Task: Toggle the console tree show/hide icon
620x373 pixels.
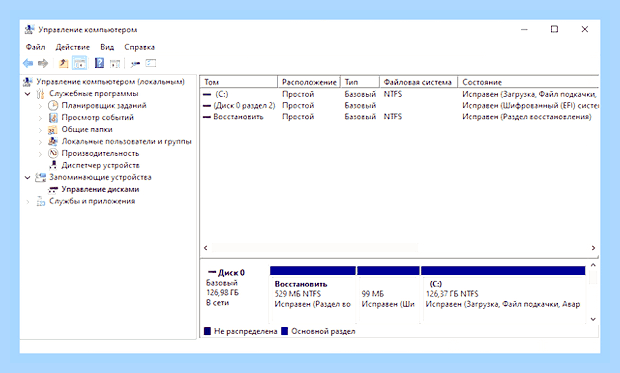Action: 79,63
